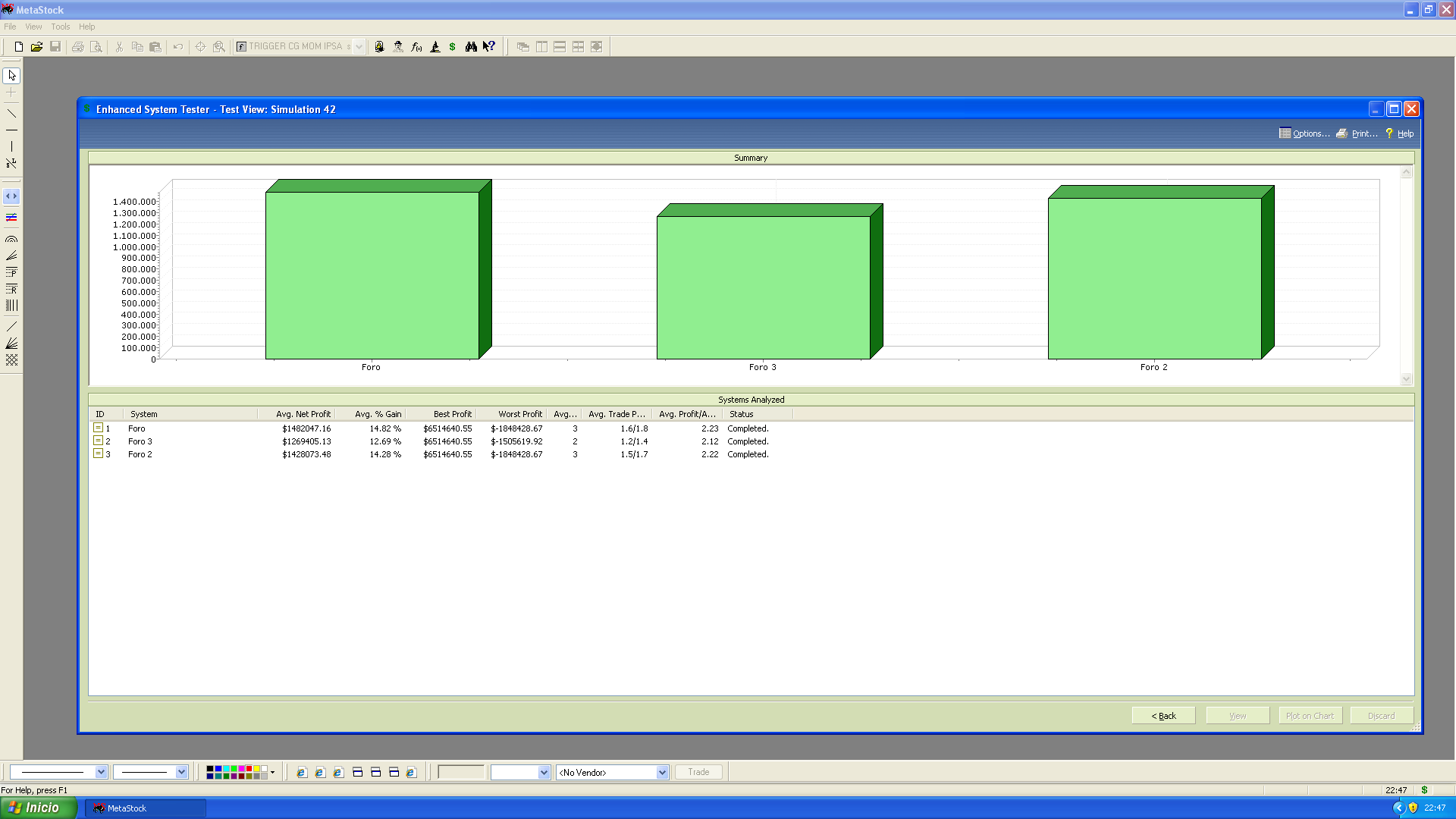The width and height of the screenshot is (1456, 819).
Task: Toggle the left-right arrows button in left toolbar
Action: (x=11, y=196)
